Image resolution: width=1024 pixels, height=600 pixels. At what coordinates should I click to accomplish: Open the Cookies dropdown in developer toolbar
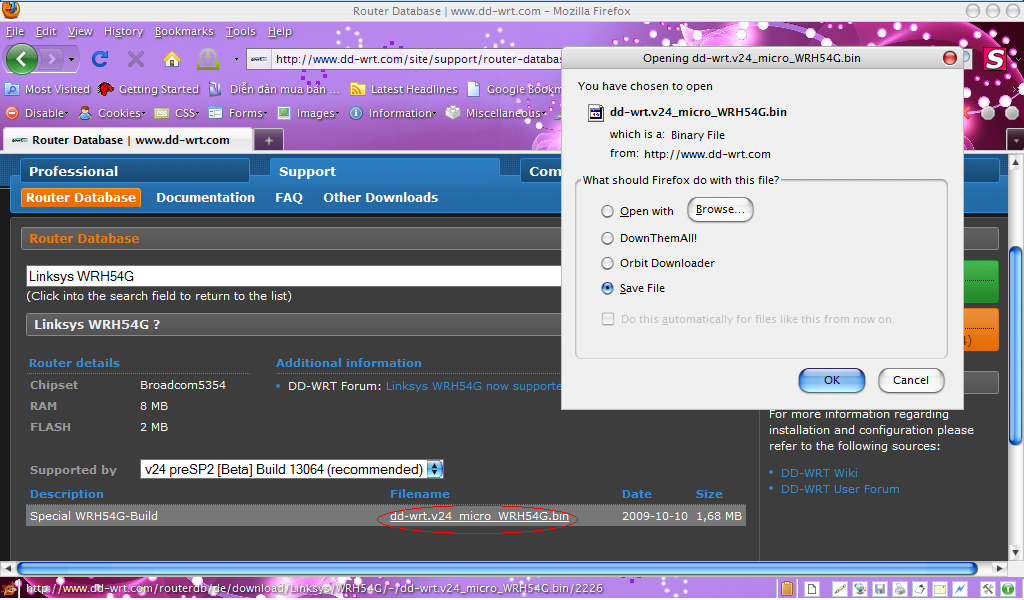118,113
